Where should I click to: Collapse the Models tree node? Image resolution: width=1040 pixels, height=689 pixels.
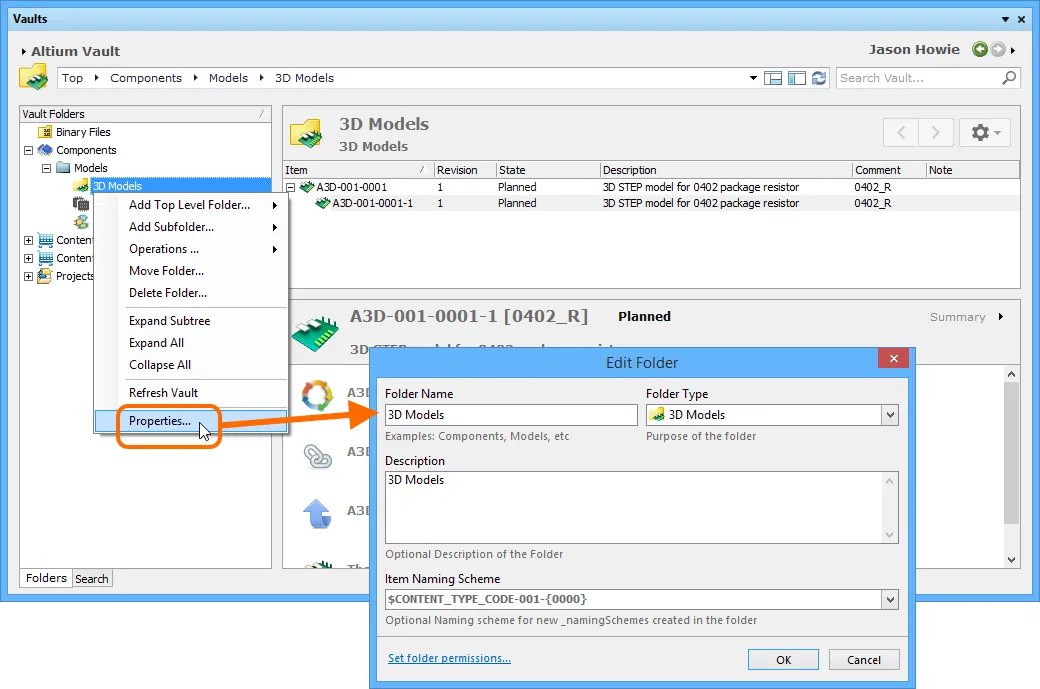point(46,168)
